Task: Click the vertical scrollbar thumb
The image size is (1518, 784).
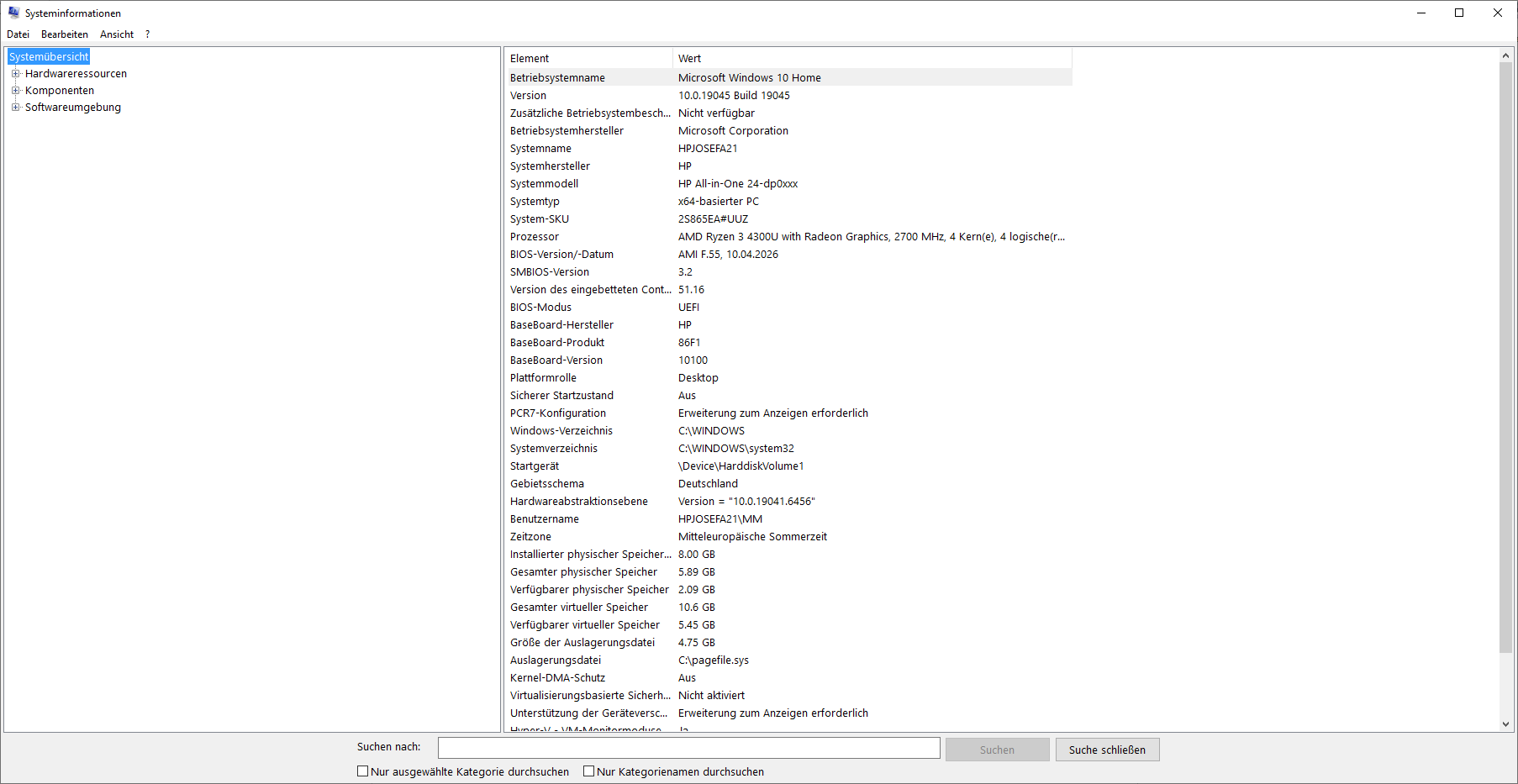Action: tap(1505, 357)
